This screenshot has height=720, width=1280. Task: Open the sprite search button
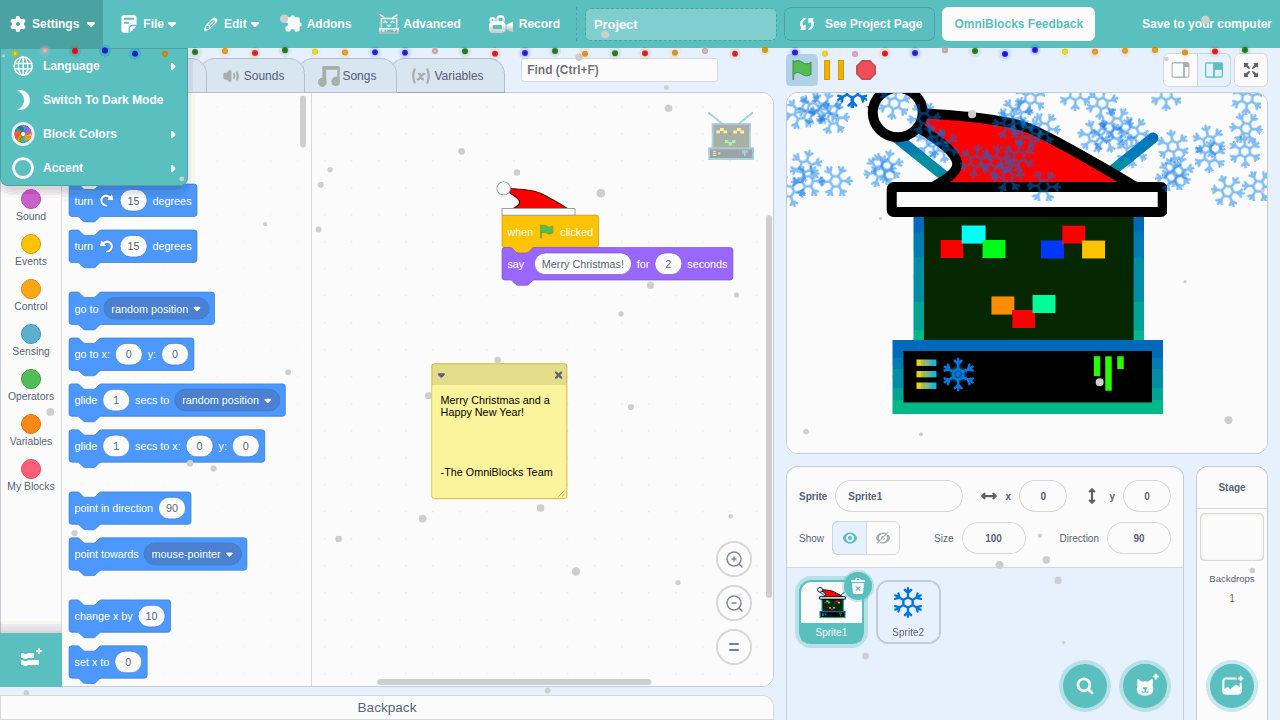[1085, 686]
